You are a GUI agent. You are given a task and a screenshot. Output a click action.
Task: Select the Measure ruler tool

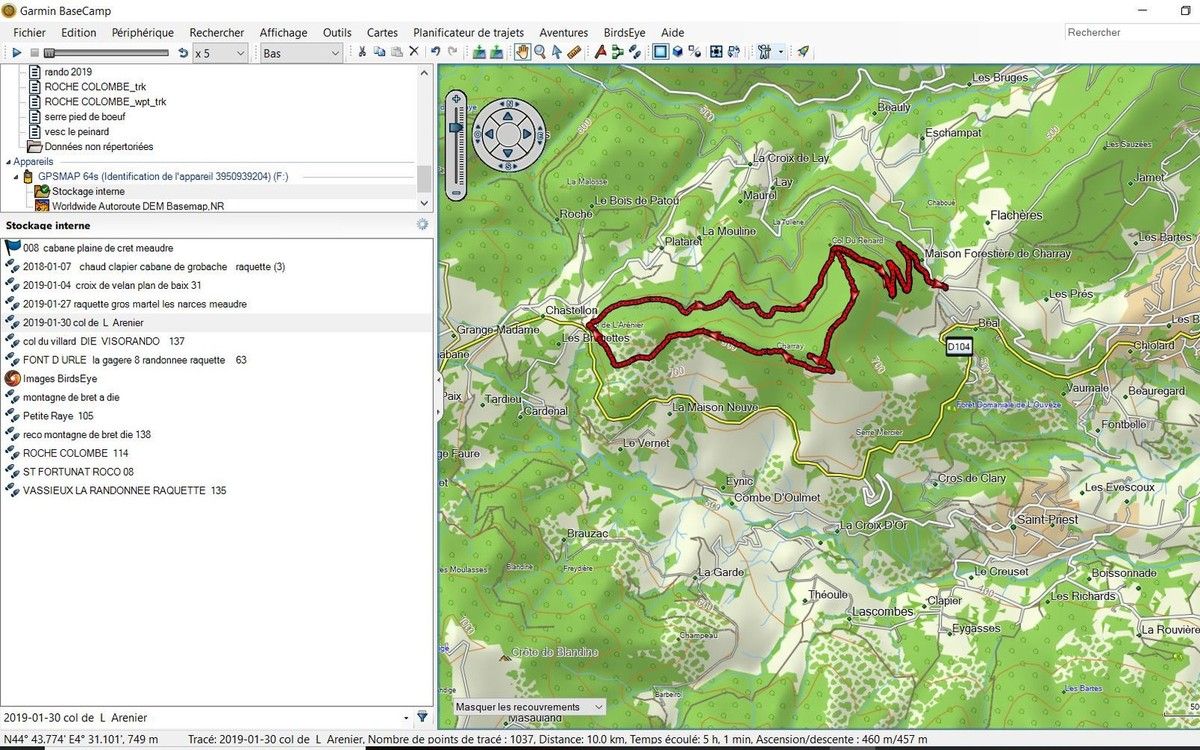(x=574, y=52)
